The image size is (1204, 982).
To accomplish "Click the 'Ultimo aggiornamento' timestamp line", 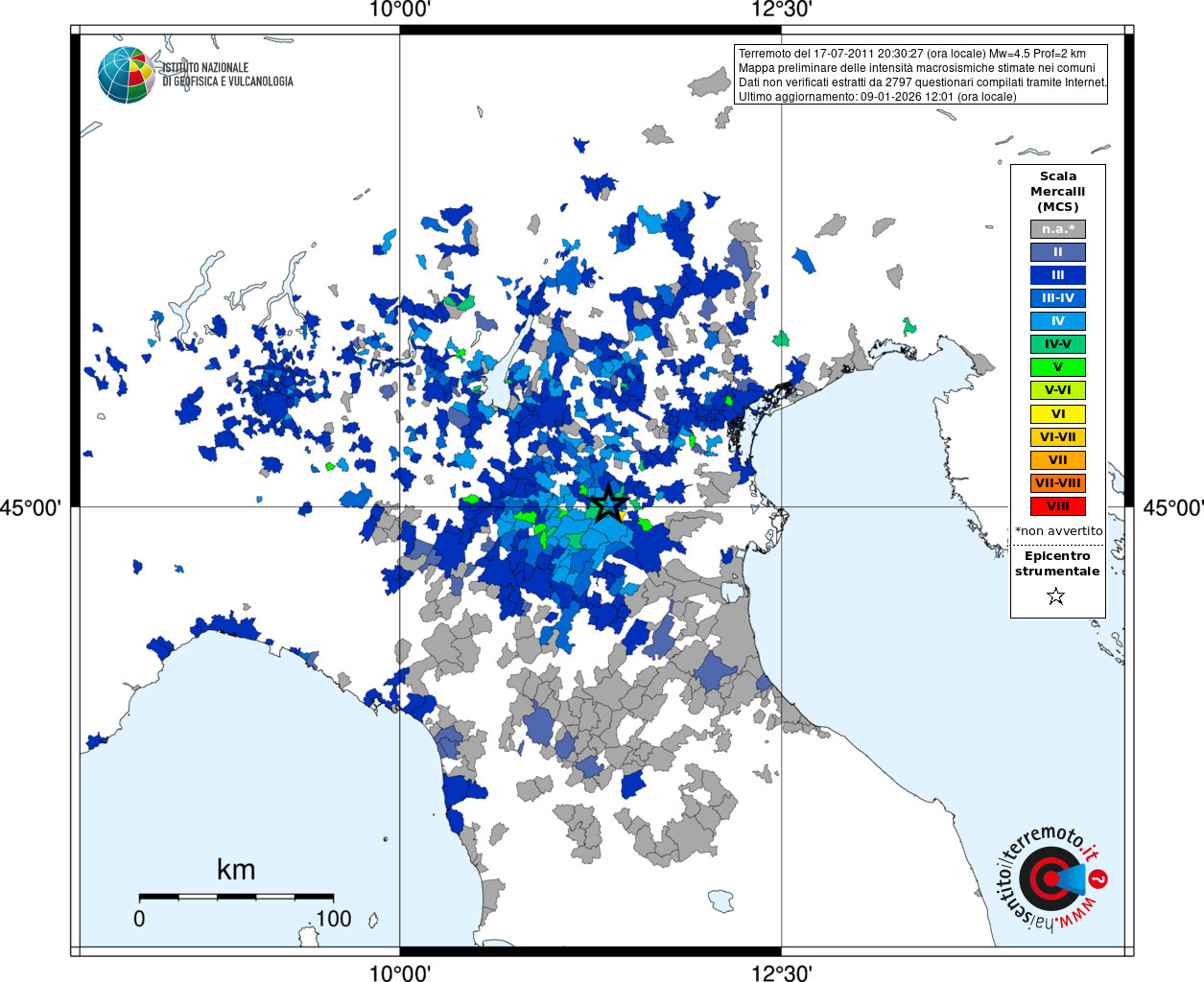I will coord(877,97).
